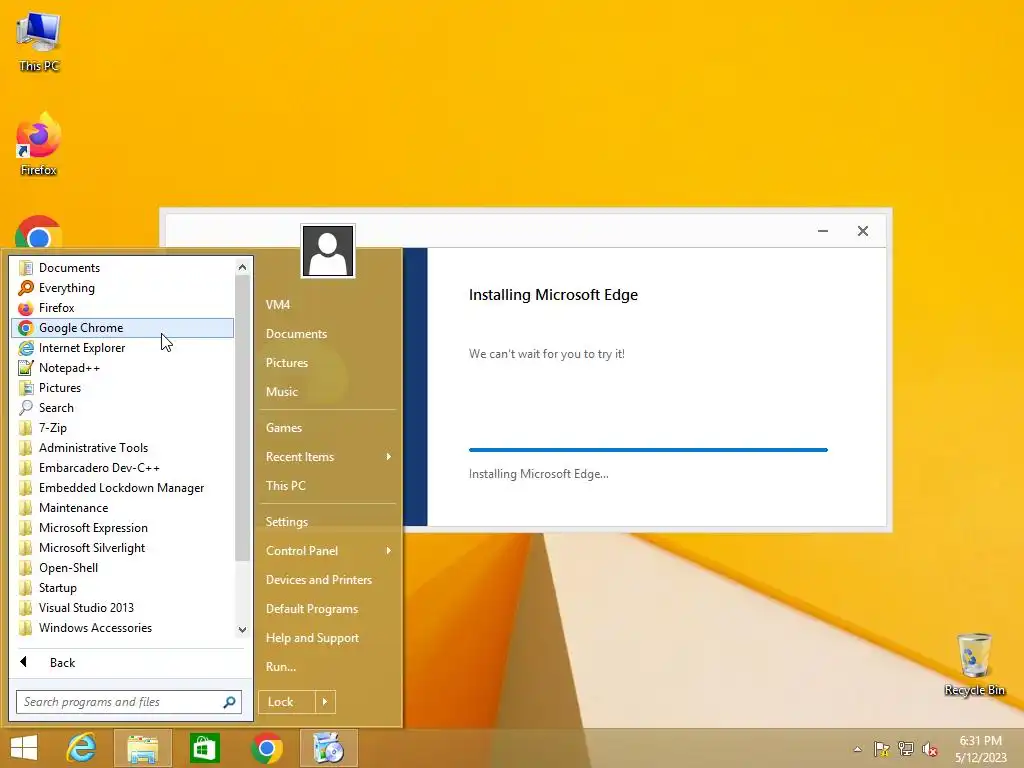
Task: Launch Firefox from desktop shortcut
Action: click(39, 144)
